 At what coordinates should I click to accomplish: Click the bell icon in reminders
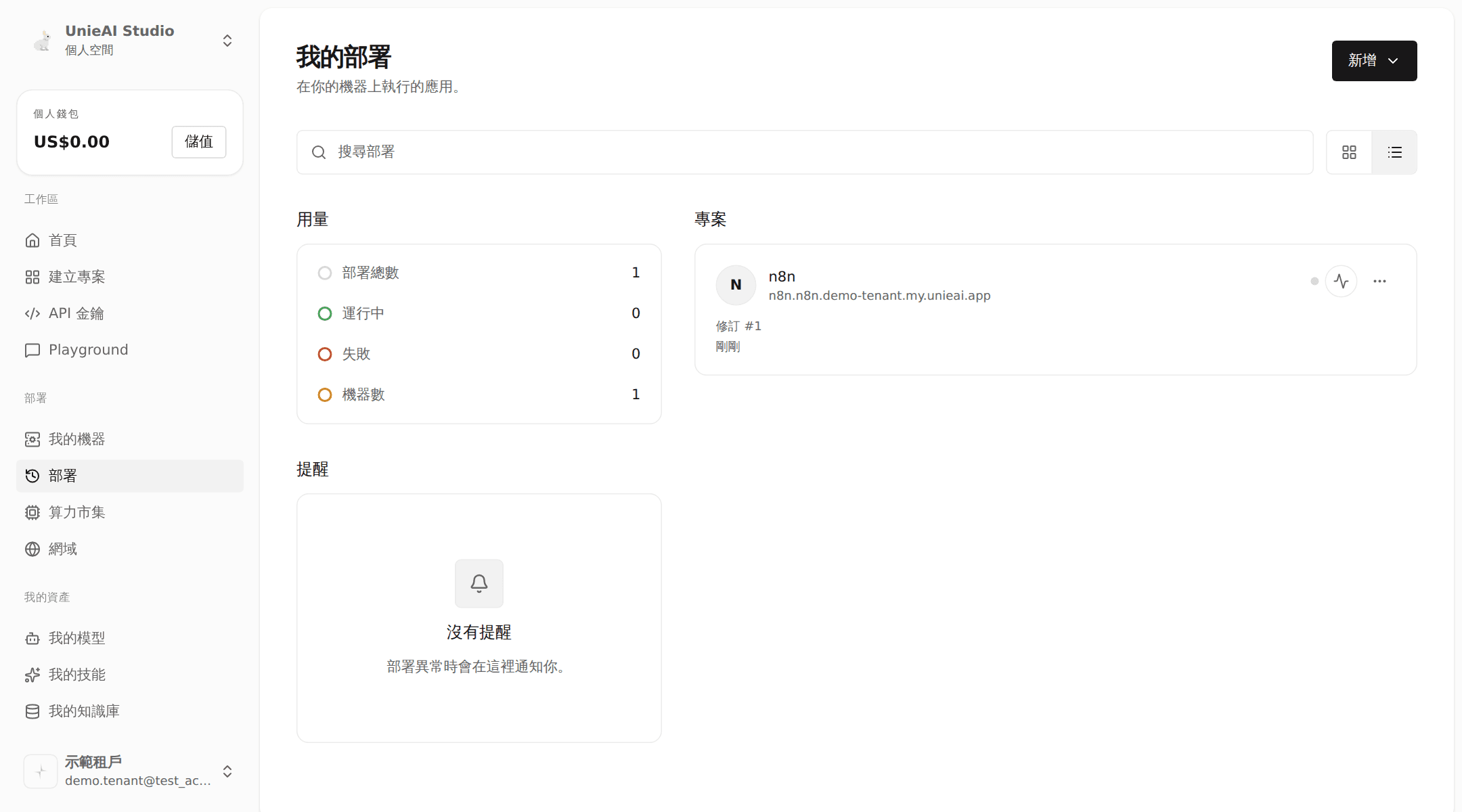[479, 583]
